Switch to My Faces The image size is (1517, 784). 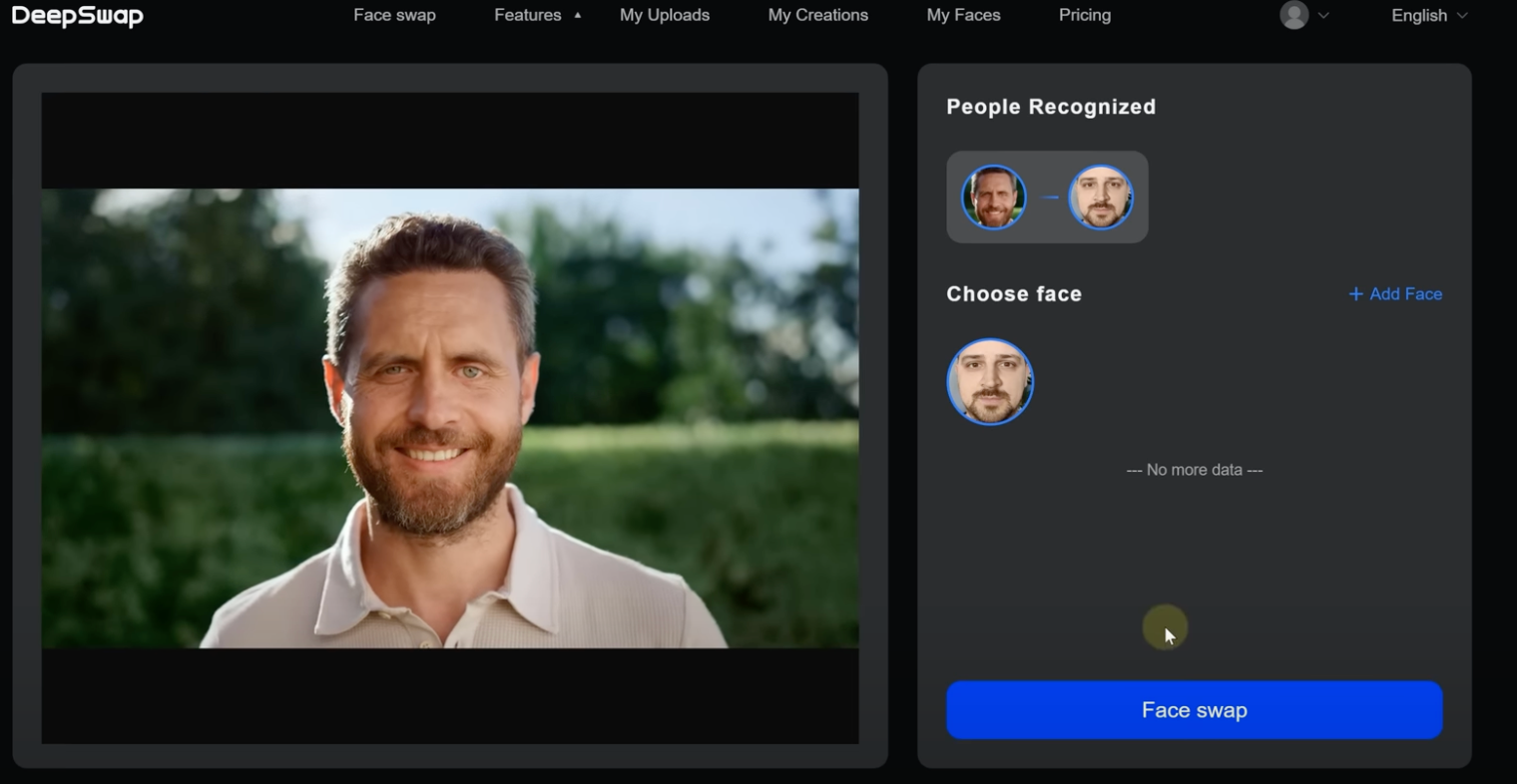click(963, 15)
